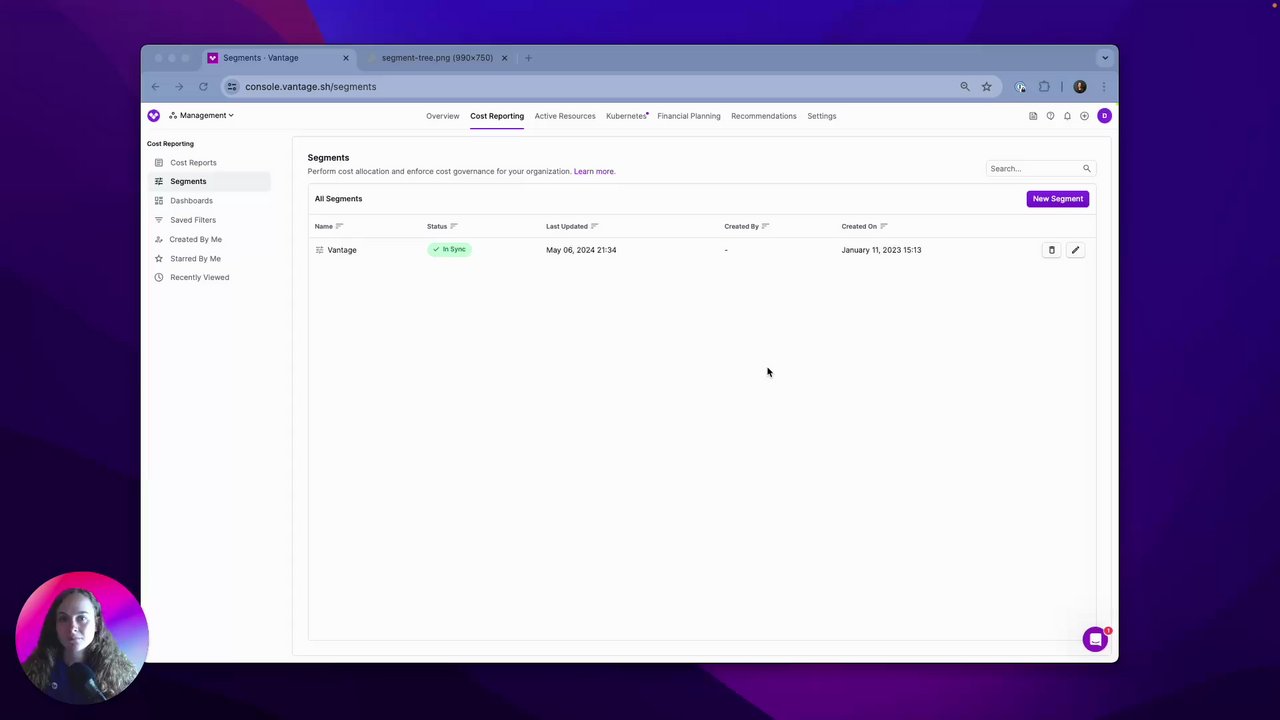Reload the page with refresh icon
The height and width of the screenshot is (720, 1280).
[203, 87]
